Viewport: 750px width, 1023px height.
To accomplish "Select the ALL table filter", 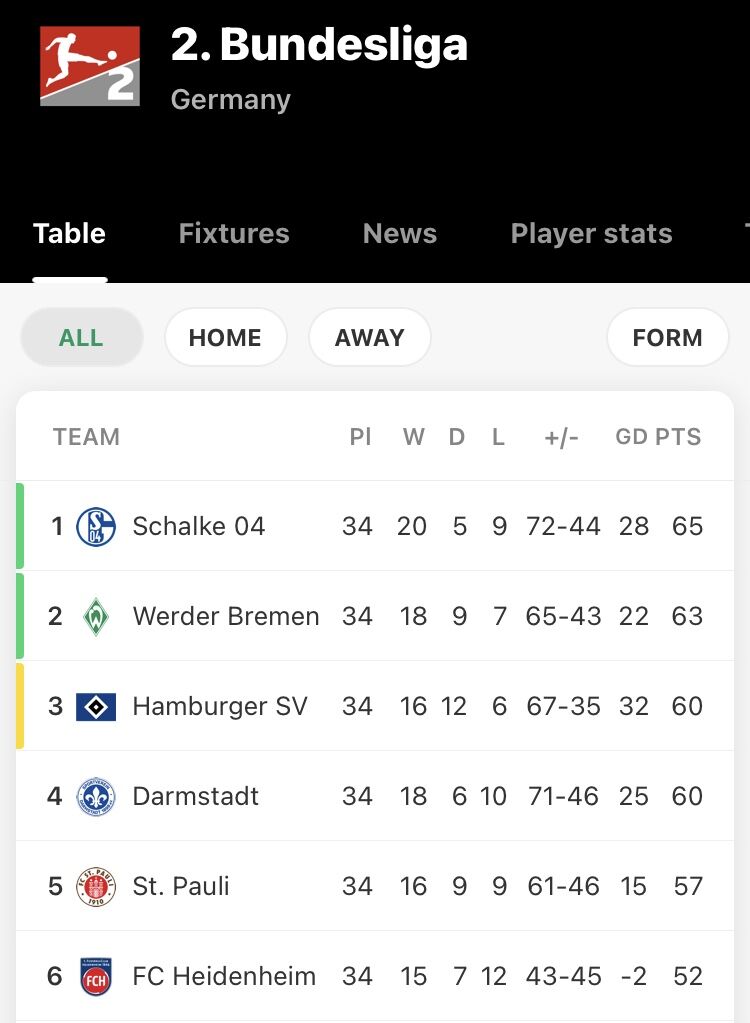I will [x=82, y=337].
